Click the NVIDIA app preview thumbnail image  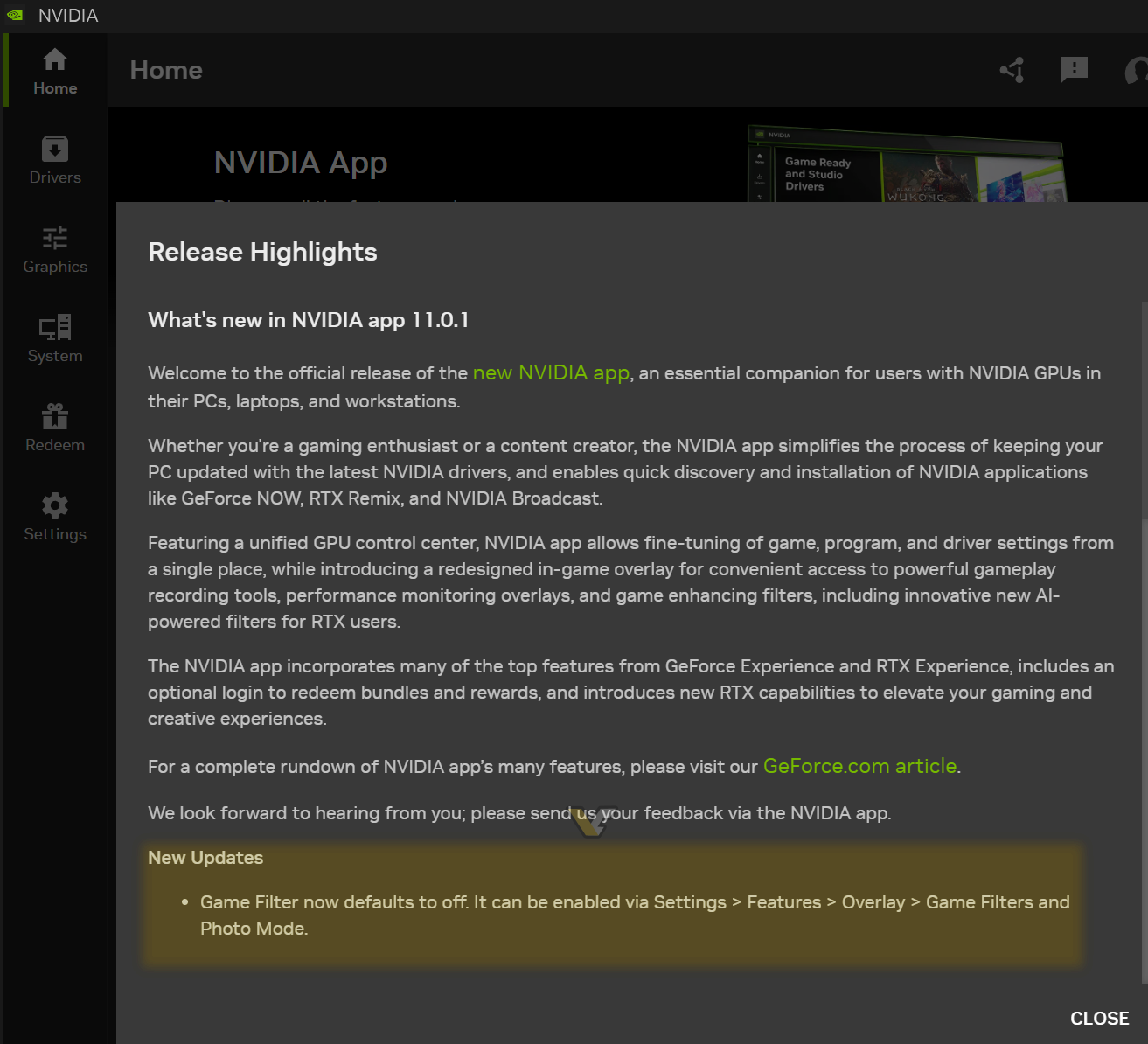pyautogui.click(x=906, y=164)
